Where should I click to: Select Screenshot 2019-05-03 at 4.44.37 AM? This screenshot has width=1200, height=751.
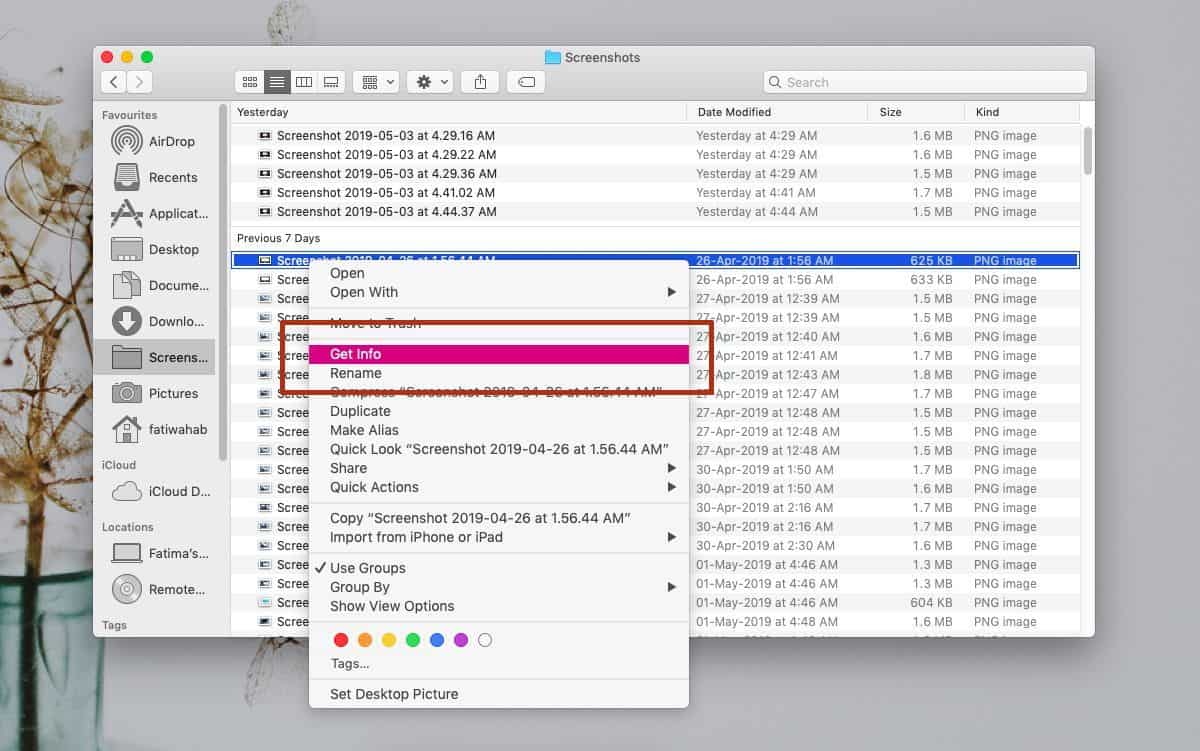[x=655, y=211]
